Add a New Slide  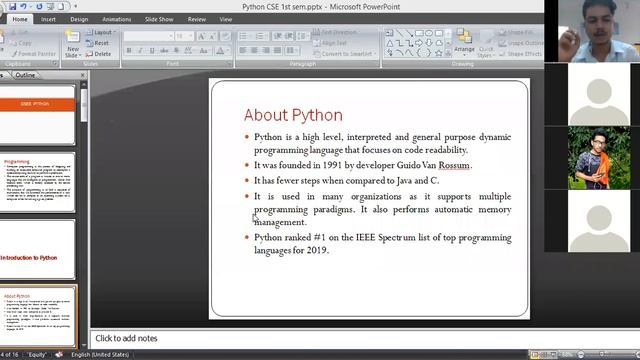[73, 44]
